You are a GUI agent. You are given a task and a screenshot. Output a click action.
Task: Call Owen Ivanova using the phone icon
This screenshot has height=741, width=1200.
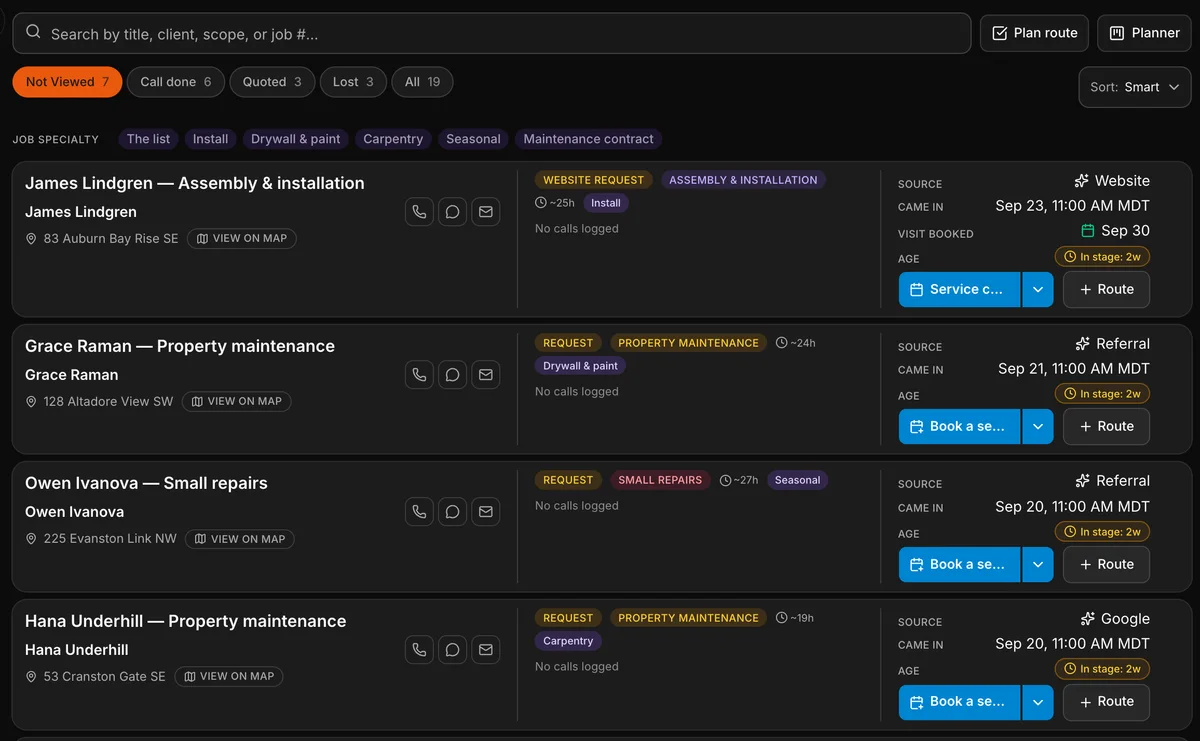[419, 512]
